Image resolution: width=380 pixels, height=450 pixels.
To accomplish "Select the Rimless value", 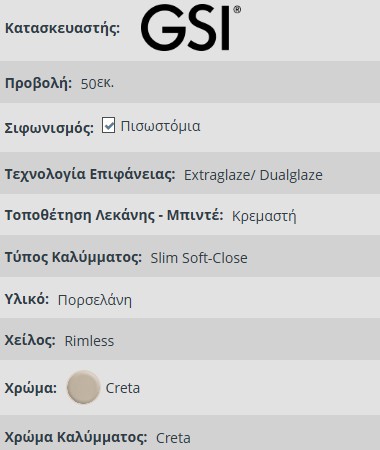I will (x=89, y=341).
